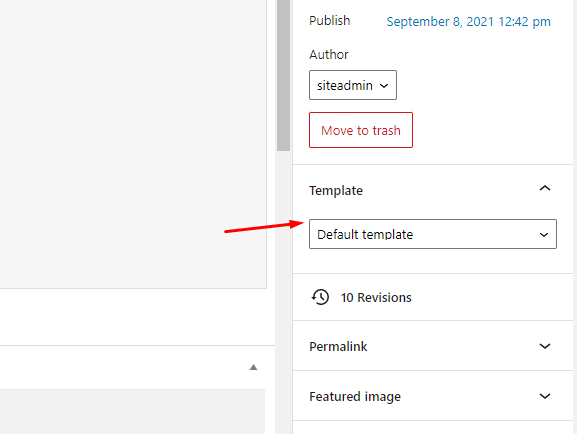Expand the Featured image panel
This screenshot has height=434, width=577.
pos(433,396)
